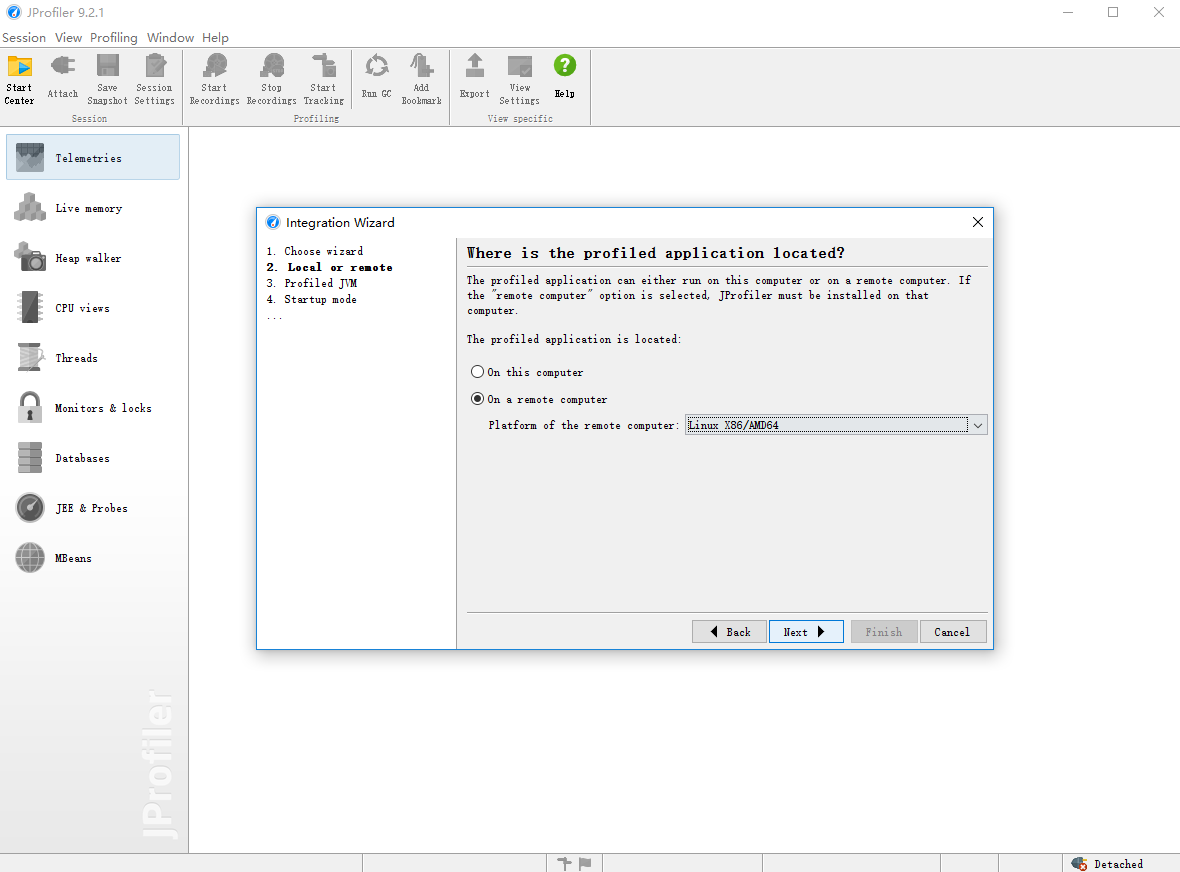1180x872 pixels.
Task: Select the Telemetries sidebar section
Action: point(93,157)
